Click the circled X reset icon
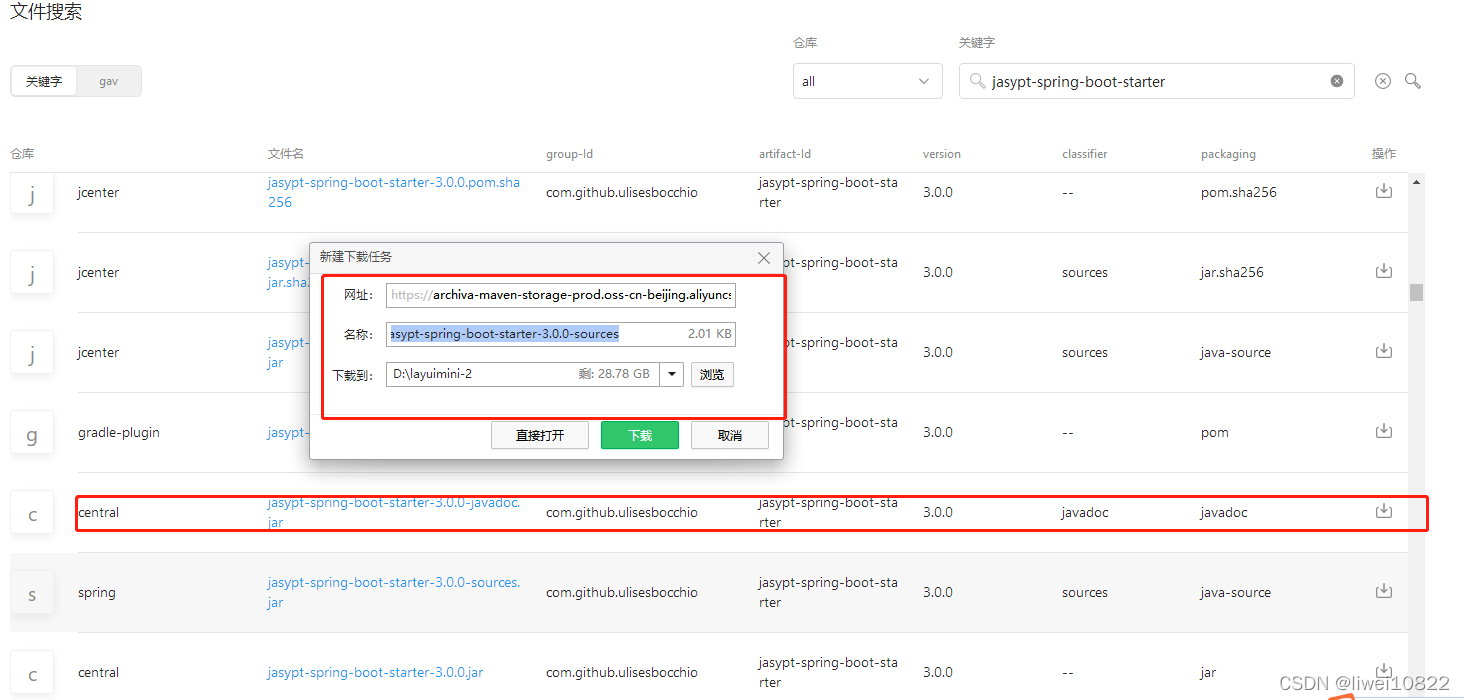This screenshot has width=1464, height=700. coord(1383,81)
